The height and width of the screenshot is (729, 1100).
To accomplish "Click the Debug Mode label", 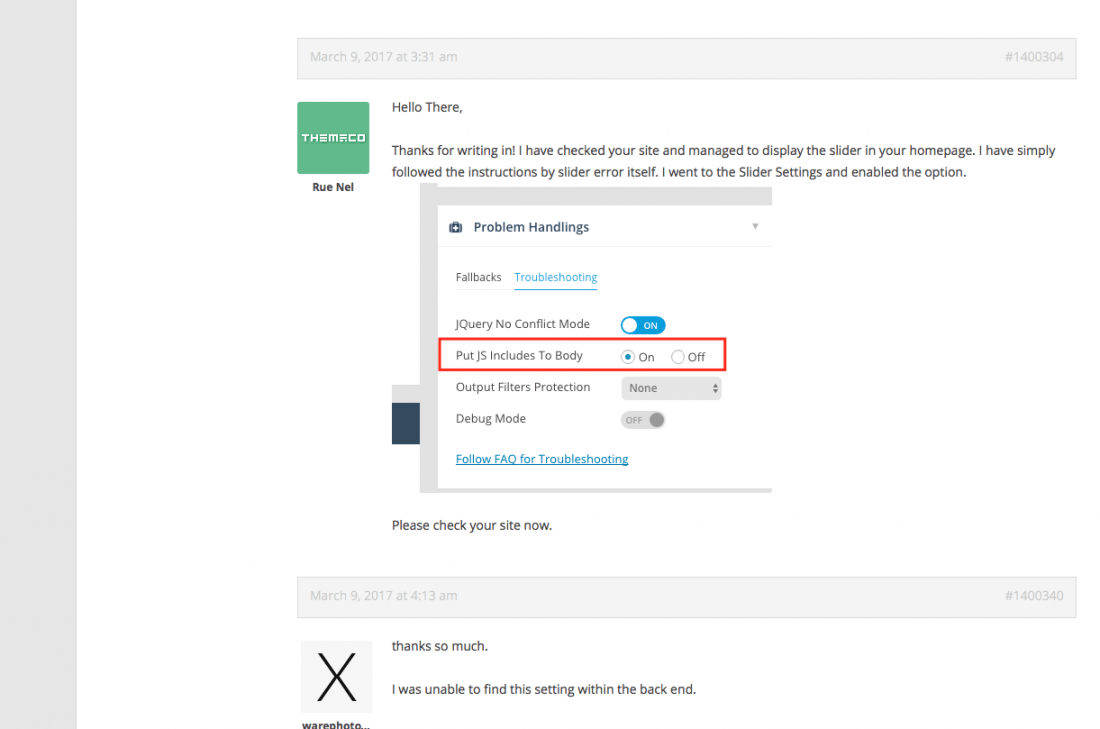I will [x=490, y=419].
